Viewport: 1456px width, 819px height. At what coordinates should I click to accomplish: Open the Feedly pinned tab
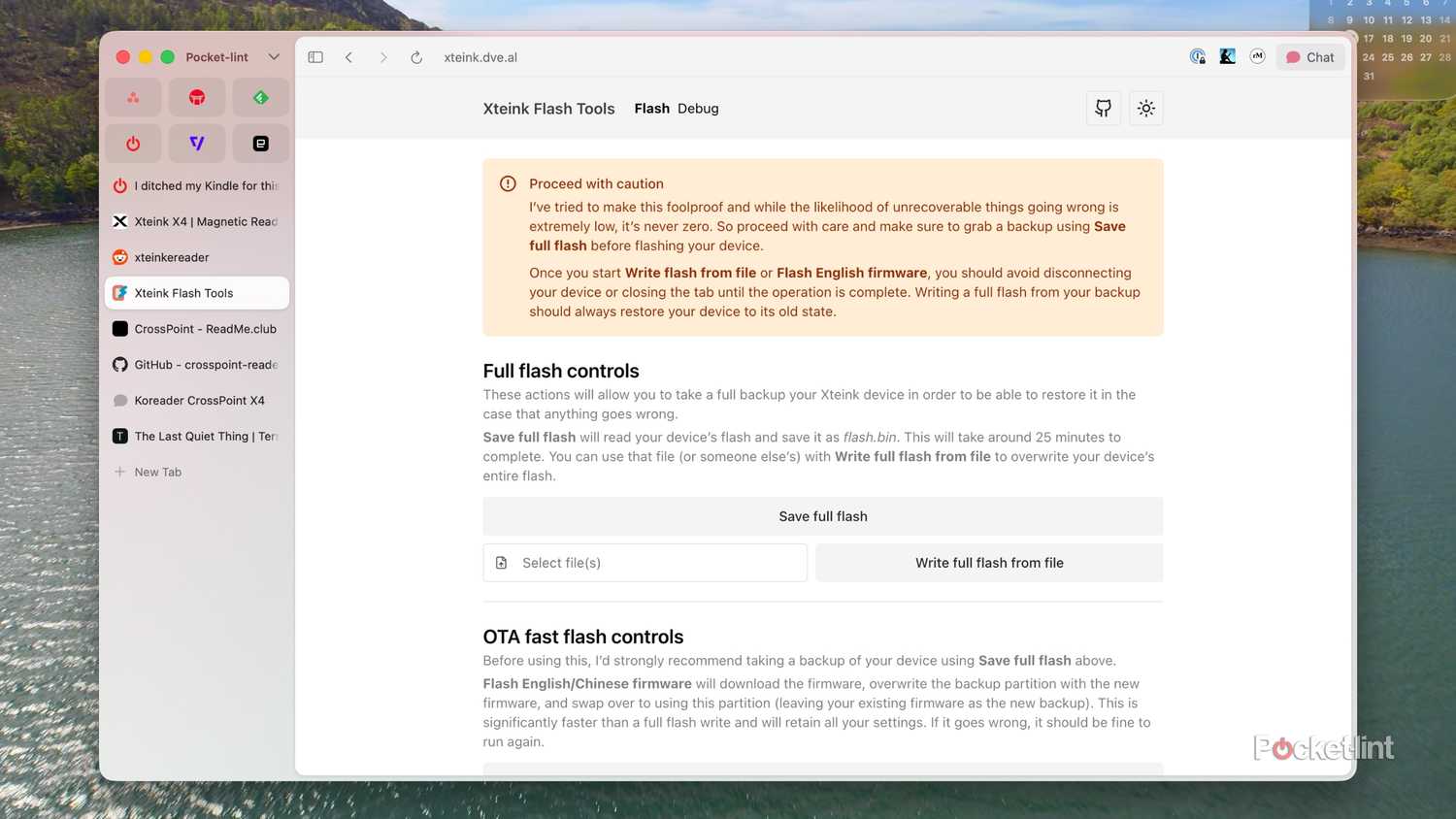tap(260, 98)
